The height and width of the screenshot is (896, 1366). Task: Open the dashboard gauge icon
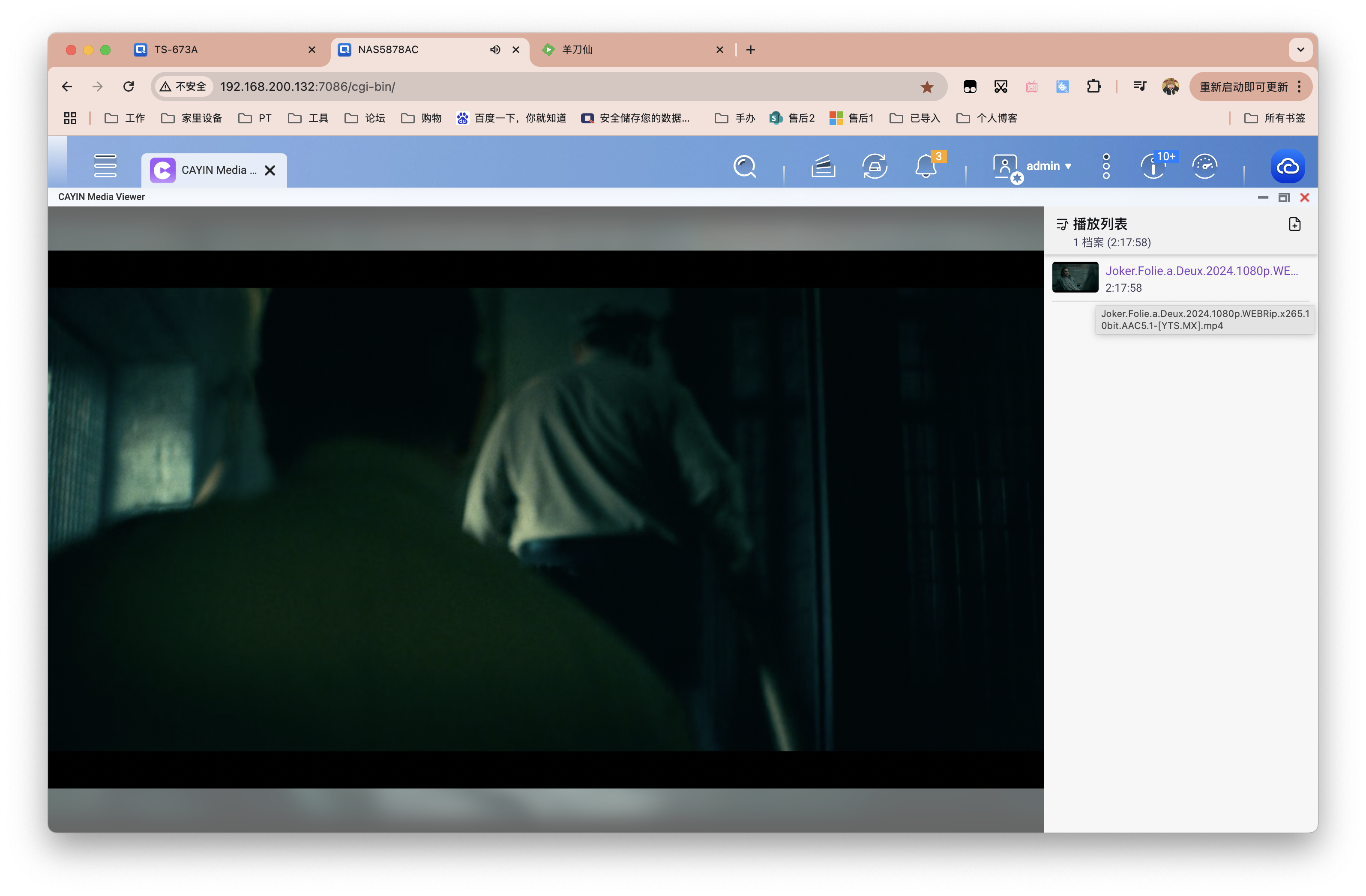[1204, 166]
